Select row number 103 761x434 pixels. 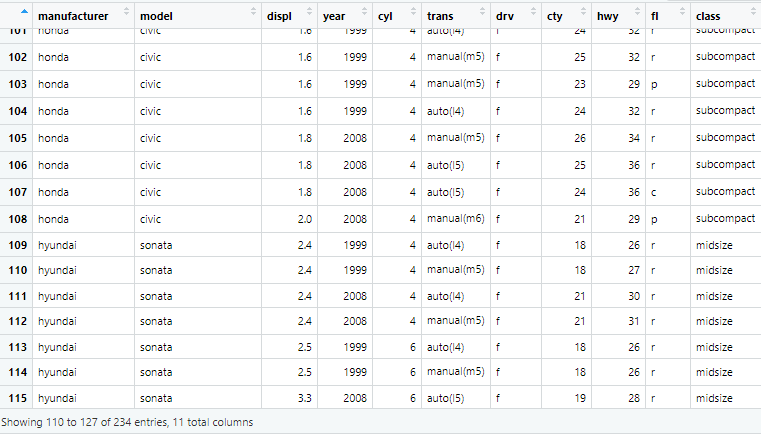pyautogui.click(x=17, y=84)
